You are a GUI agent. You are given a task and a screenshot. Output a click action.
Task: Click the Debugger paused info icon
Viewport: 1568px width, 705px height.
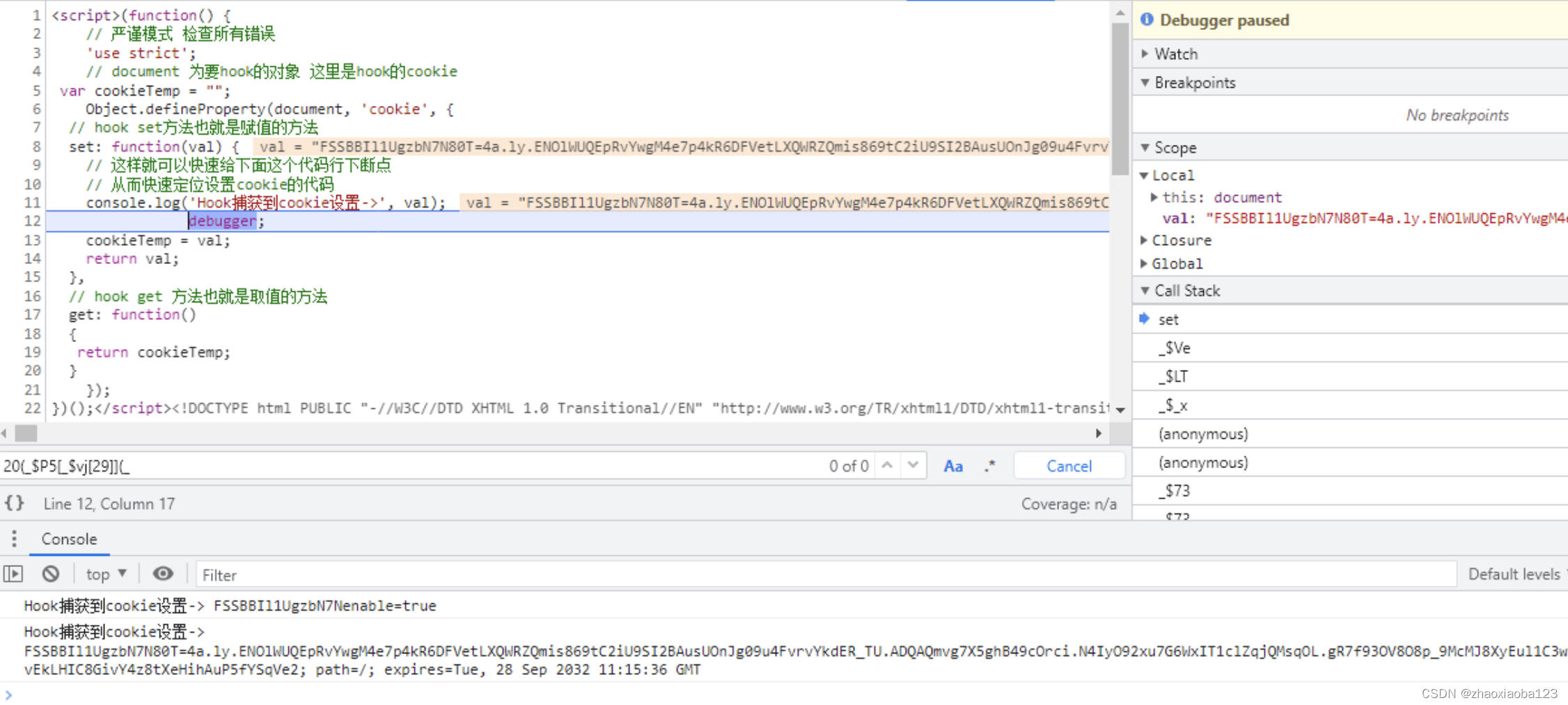1146,20
